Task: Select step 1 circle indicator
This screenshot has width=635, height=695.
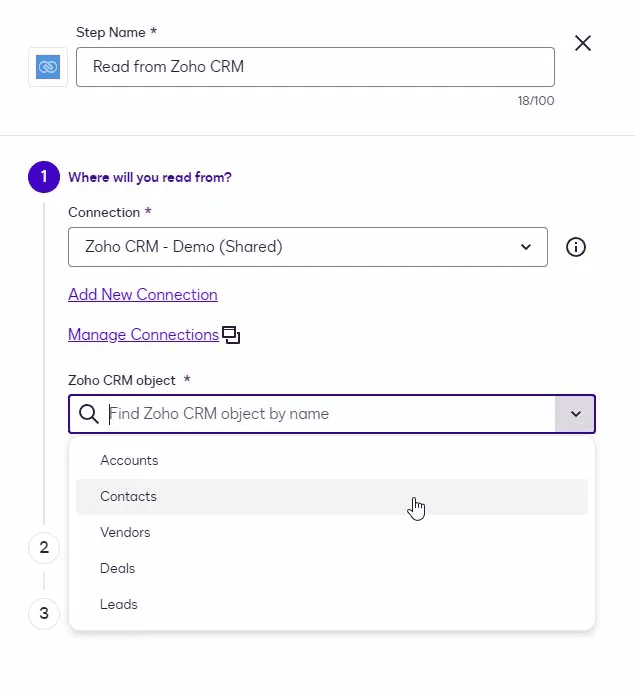Action: 43,177
